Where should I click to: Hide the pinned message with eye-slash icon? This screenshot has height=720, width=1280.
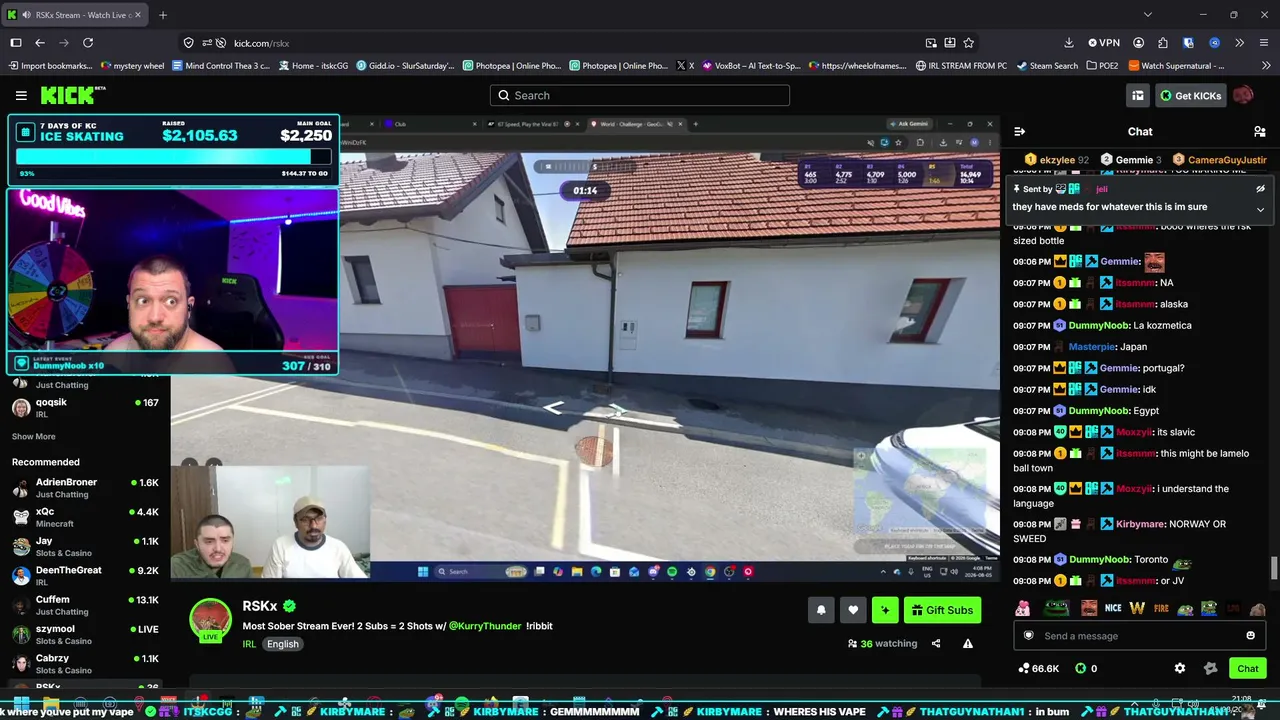coord(1260,189)
